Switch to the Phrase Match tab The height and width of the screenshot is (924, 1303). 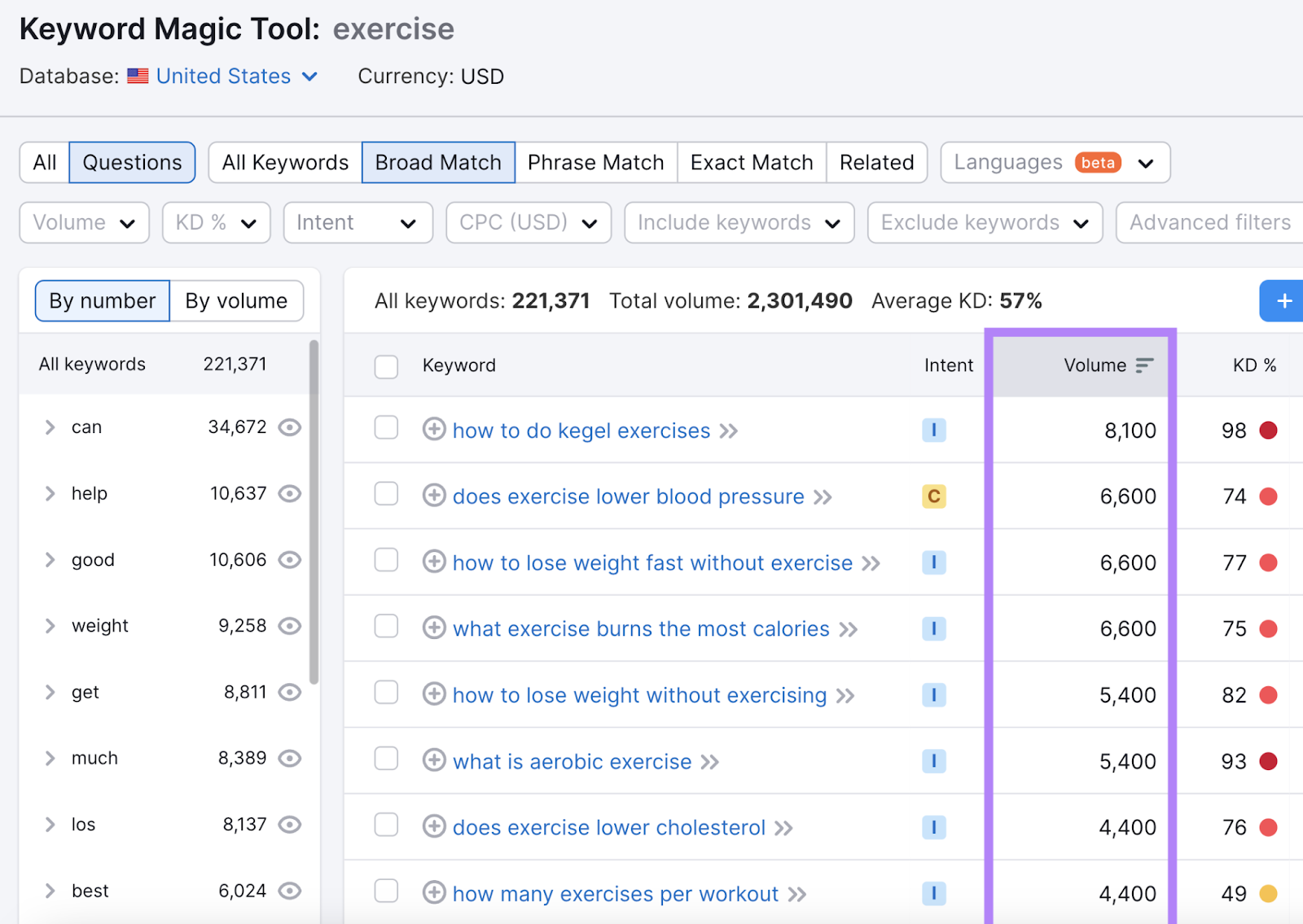595,162
